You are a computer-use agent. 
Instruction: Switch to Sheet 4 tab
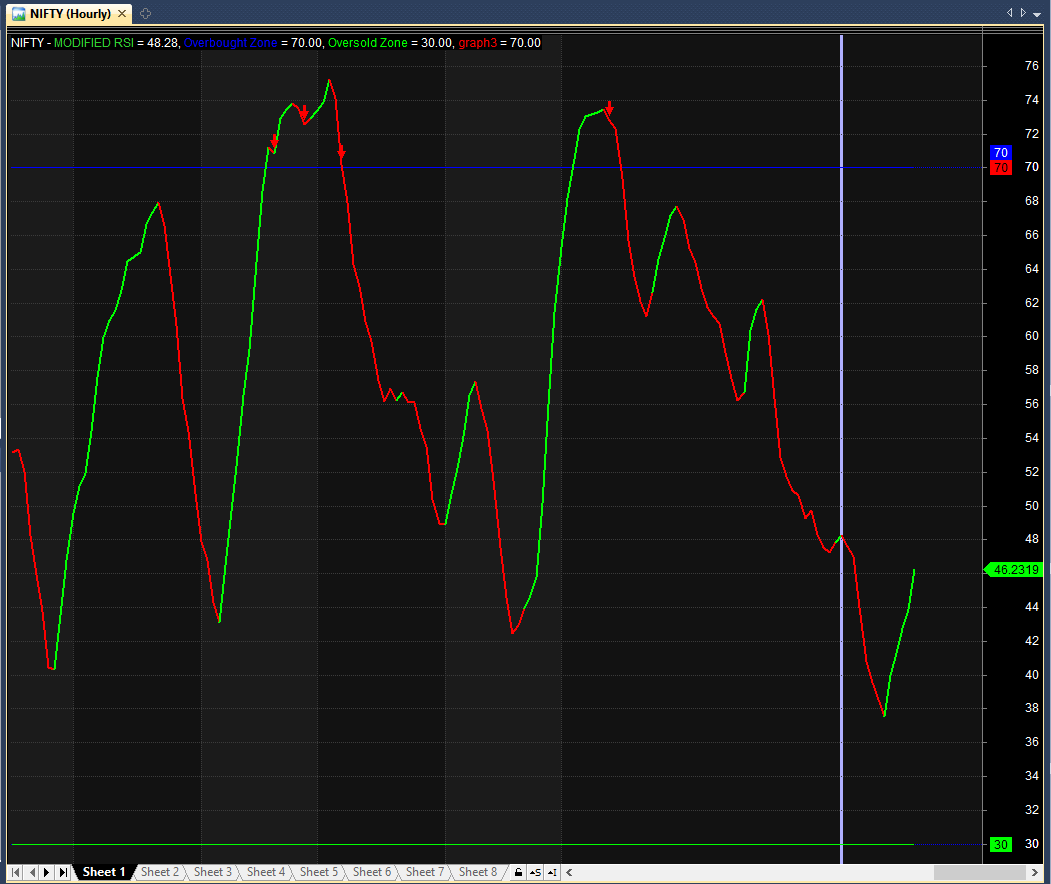click(265, 872)
